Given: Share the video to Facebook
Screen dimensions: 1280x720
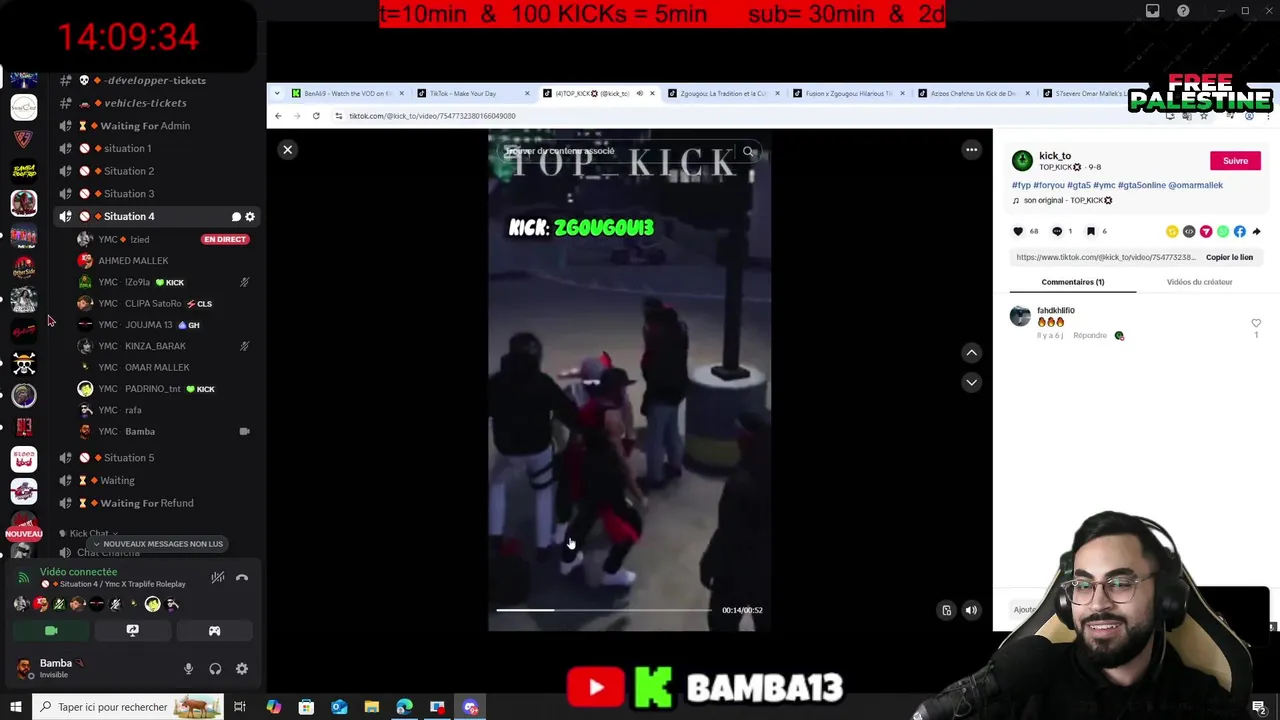Looking at the screenshot, I should [x=1240, y=231].
